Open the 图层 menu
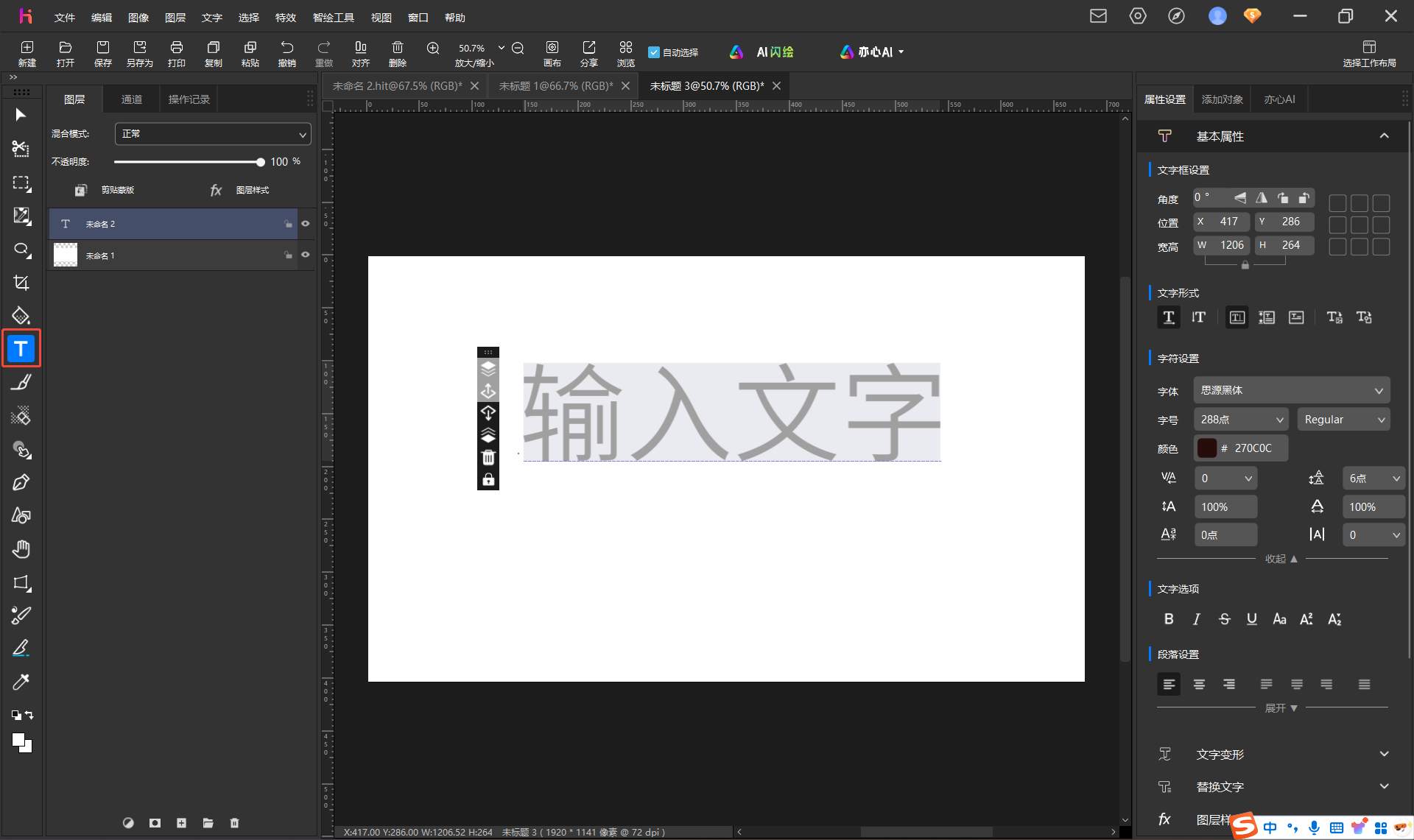Screen dimensions: 1414x840 pos(175,17)
